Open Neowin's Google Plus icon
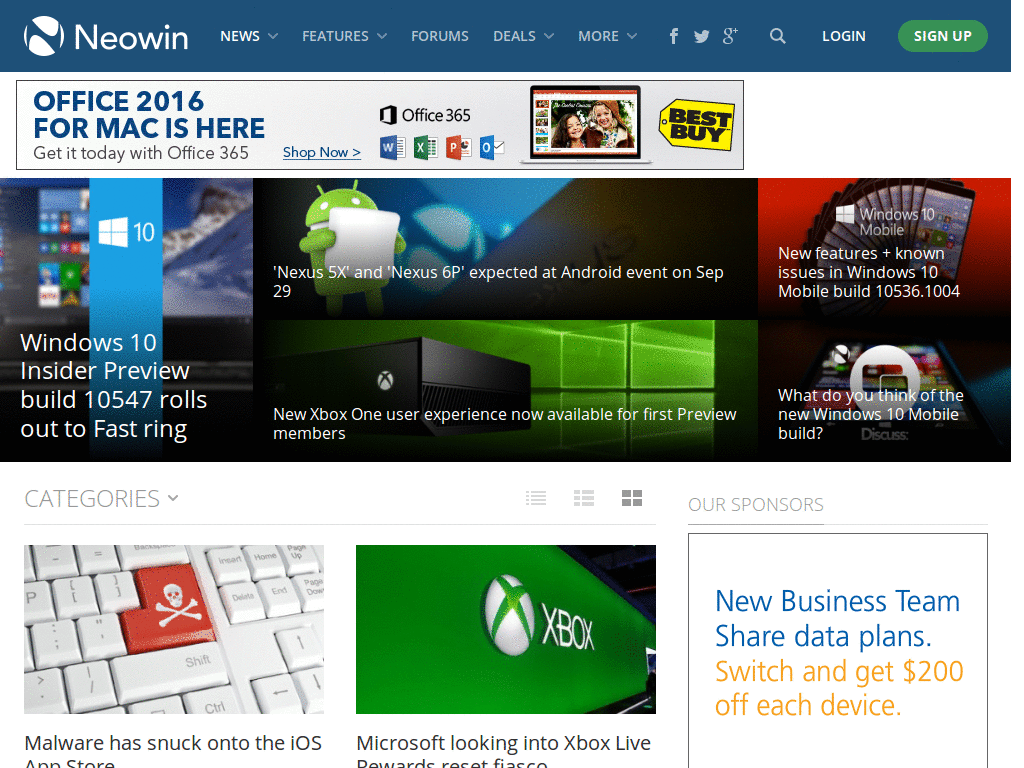The height and width of the screenshot is (768, 1024). (730, 36)
